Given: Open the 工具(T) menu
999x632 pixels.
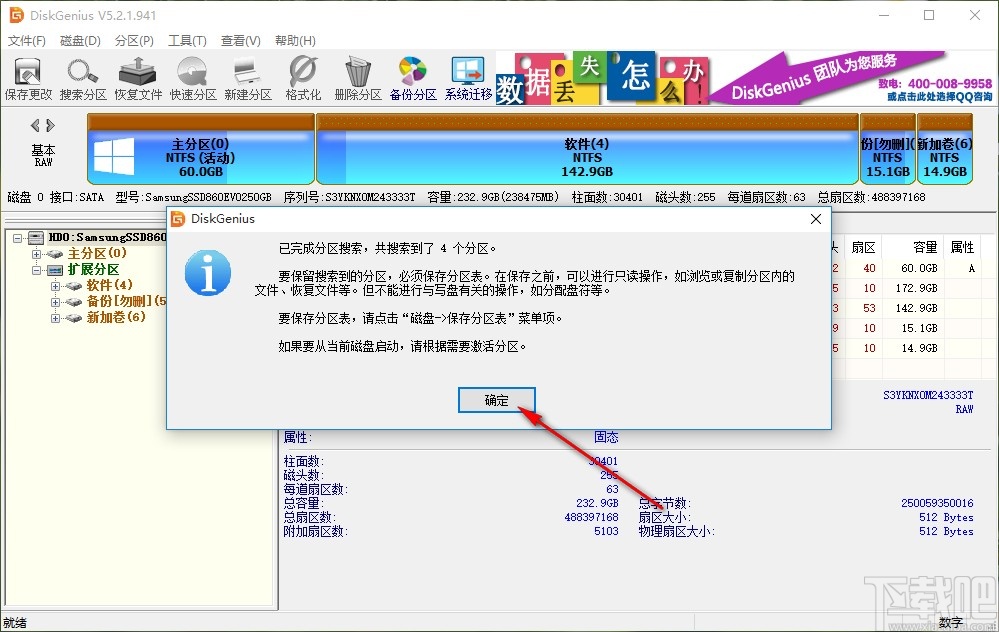Looking at the screenshot, I should 187,41.
